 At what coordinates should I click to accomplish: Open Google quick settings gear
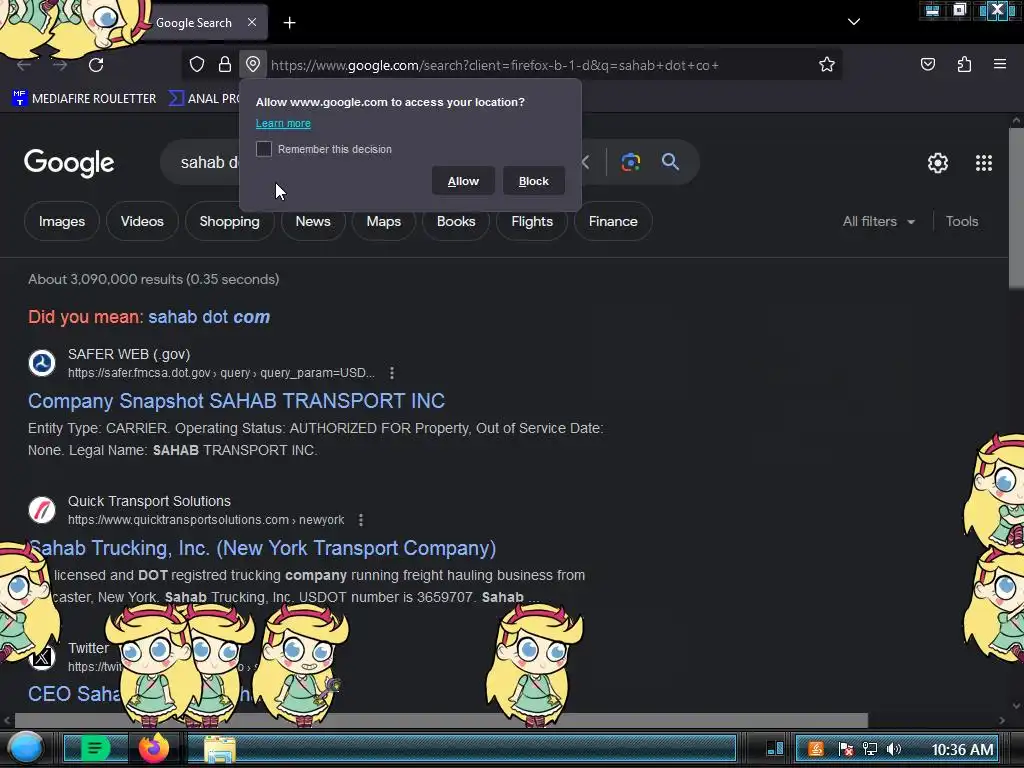[x=938, y=163]
